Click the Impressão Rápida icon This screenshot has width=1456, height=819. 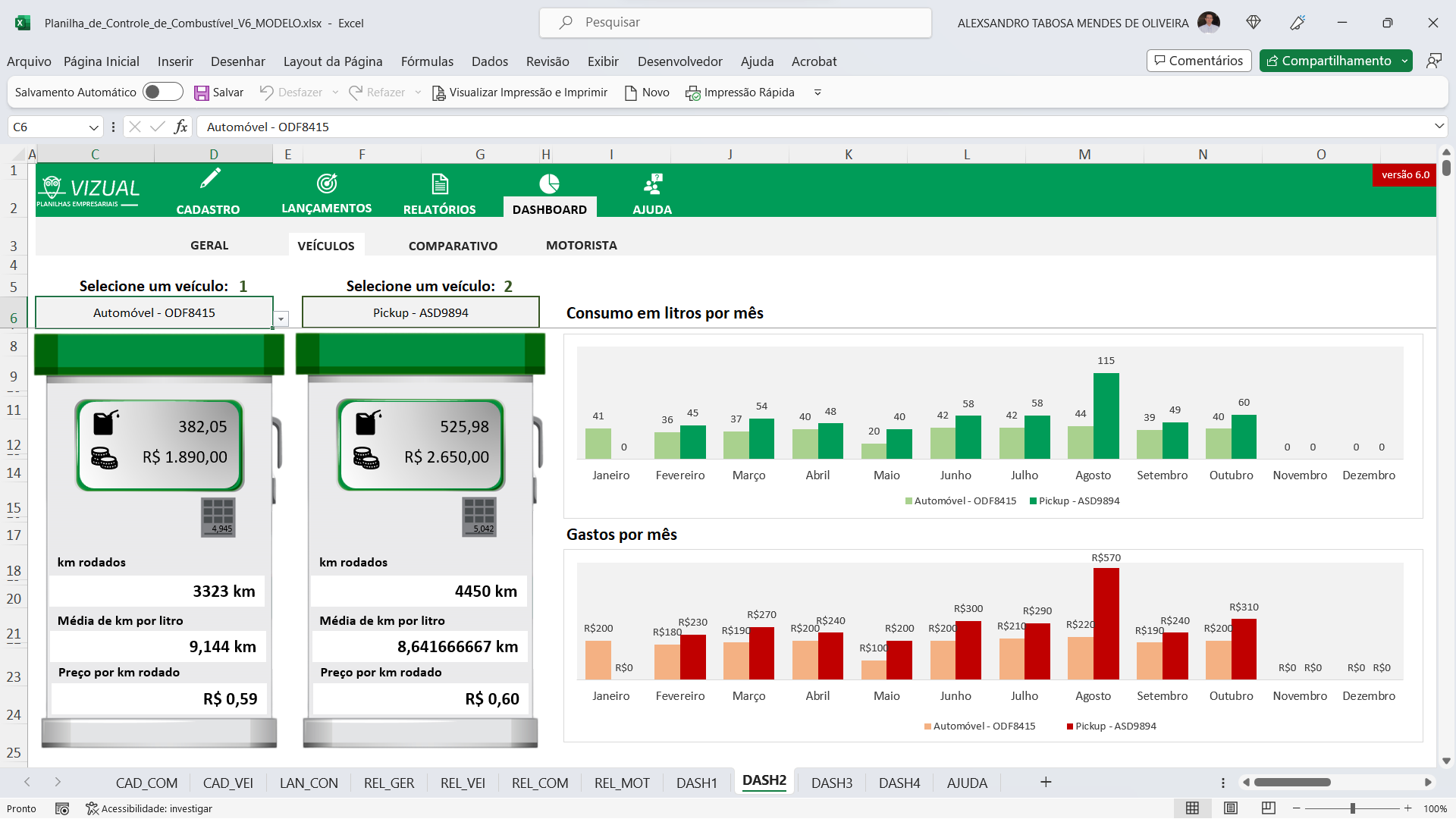692,92
